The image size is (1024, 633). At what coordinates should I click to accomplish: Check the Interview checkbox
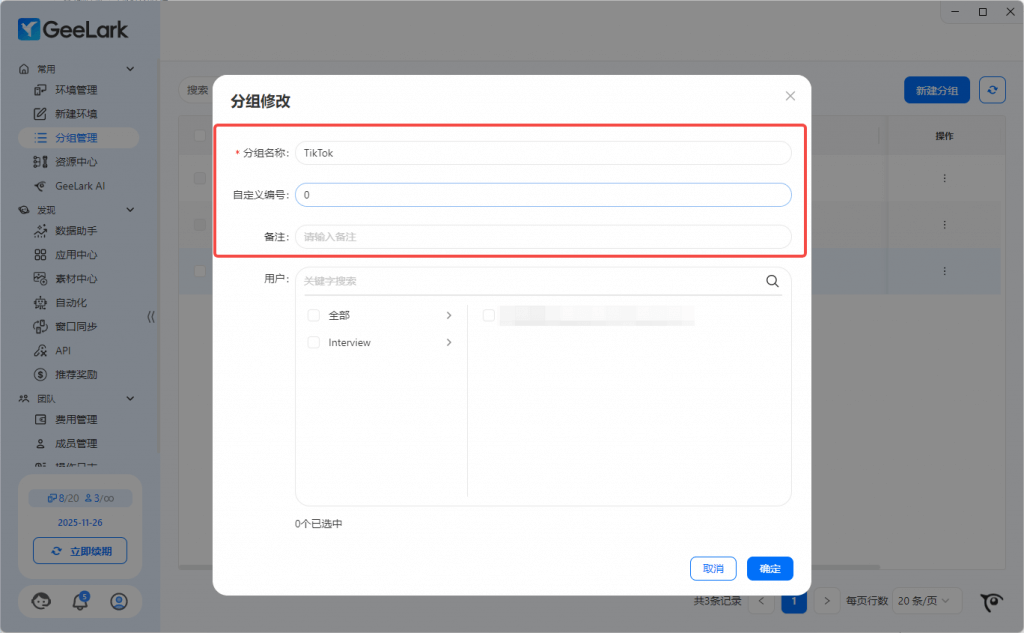pos(314,342)
